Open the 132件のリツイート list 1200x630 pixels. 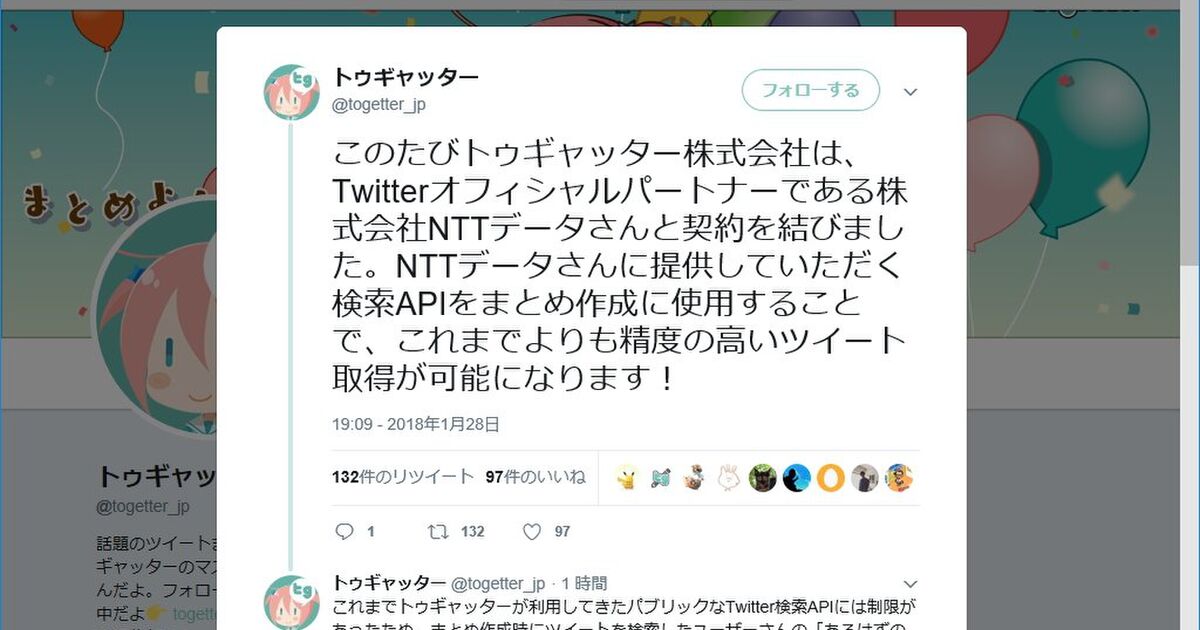403,477
